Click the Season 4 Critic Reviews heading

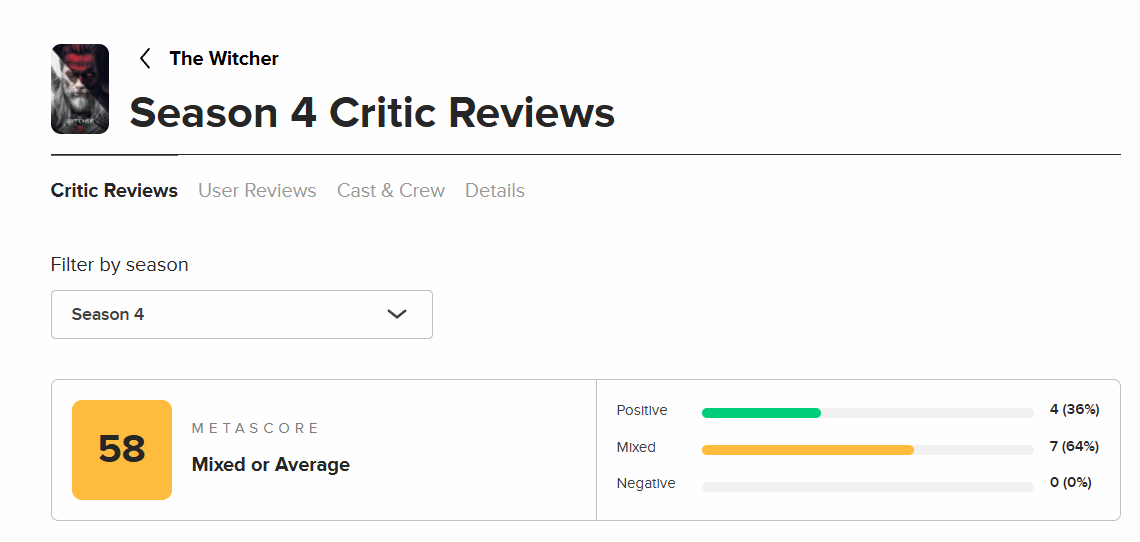372,113
